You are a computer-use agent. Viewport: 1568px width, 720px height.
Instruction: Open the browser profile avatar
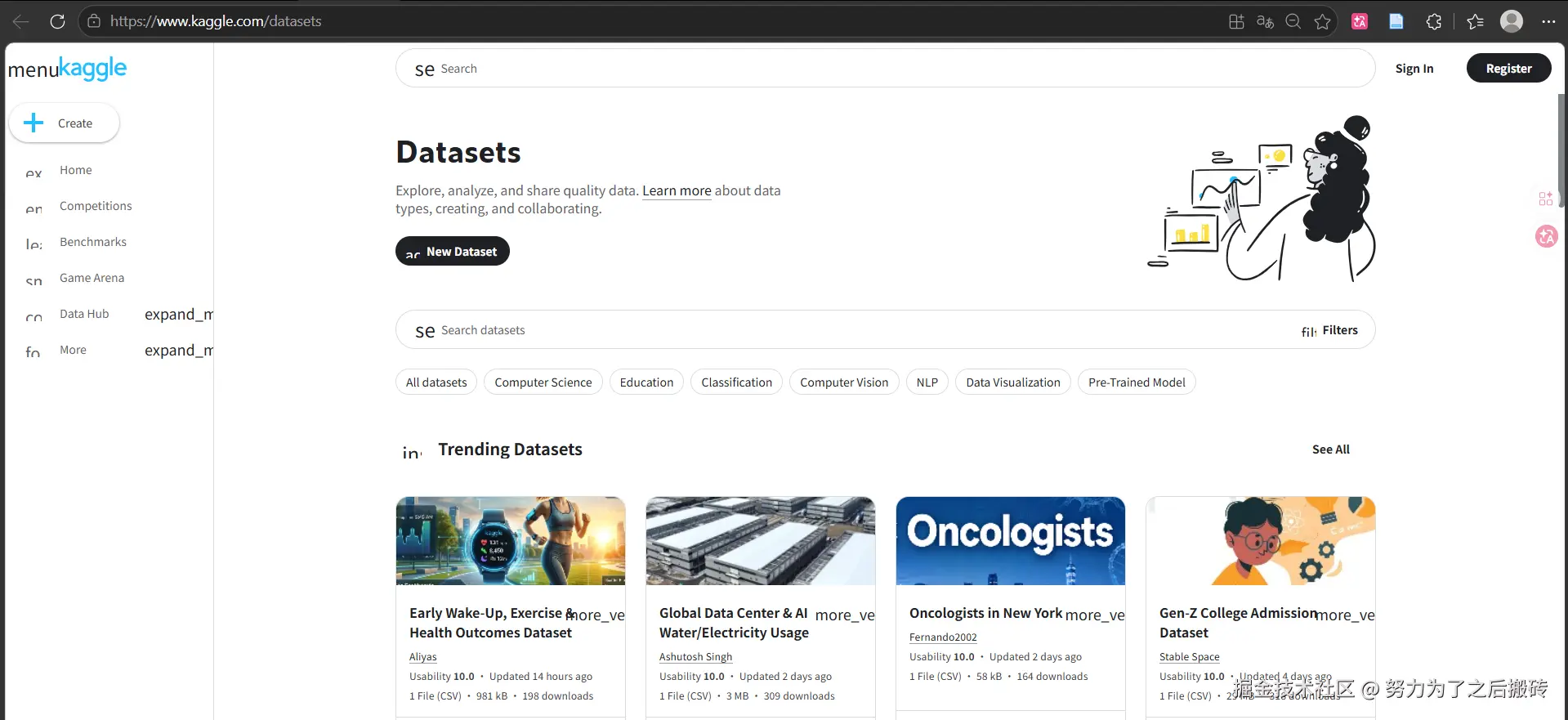(1512, 21)
